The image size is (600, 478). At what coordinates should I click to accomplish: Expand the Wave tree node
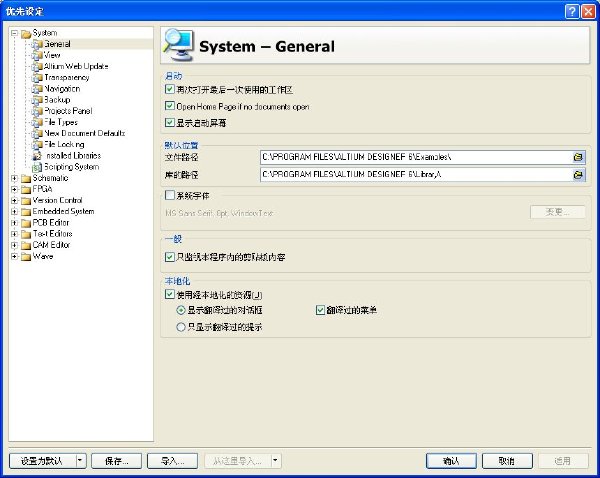coord(15,256)
